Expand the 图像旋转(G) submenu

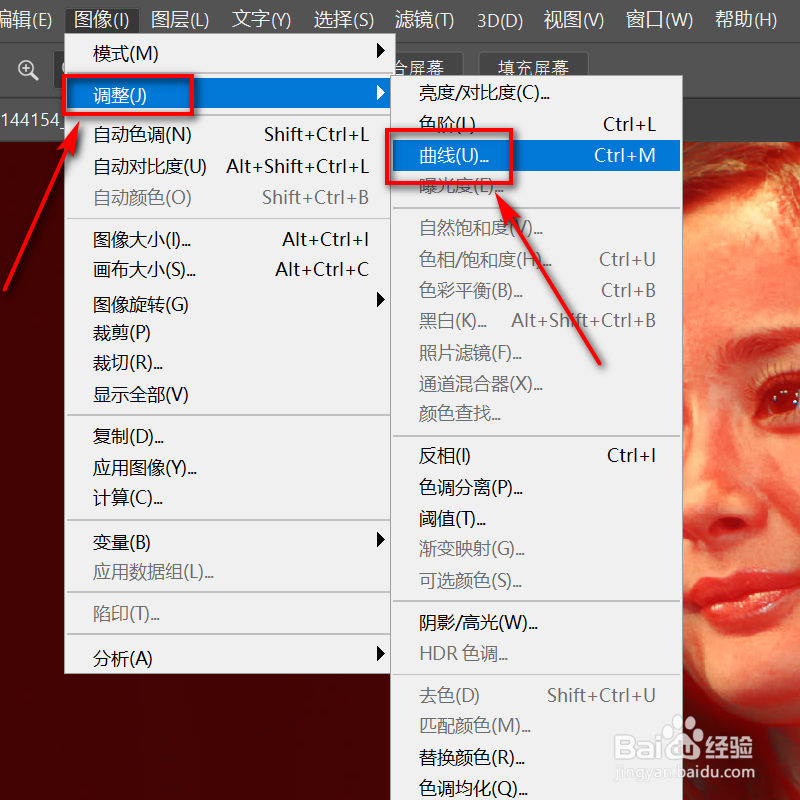tap(228, 305)
